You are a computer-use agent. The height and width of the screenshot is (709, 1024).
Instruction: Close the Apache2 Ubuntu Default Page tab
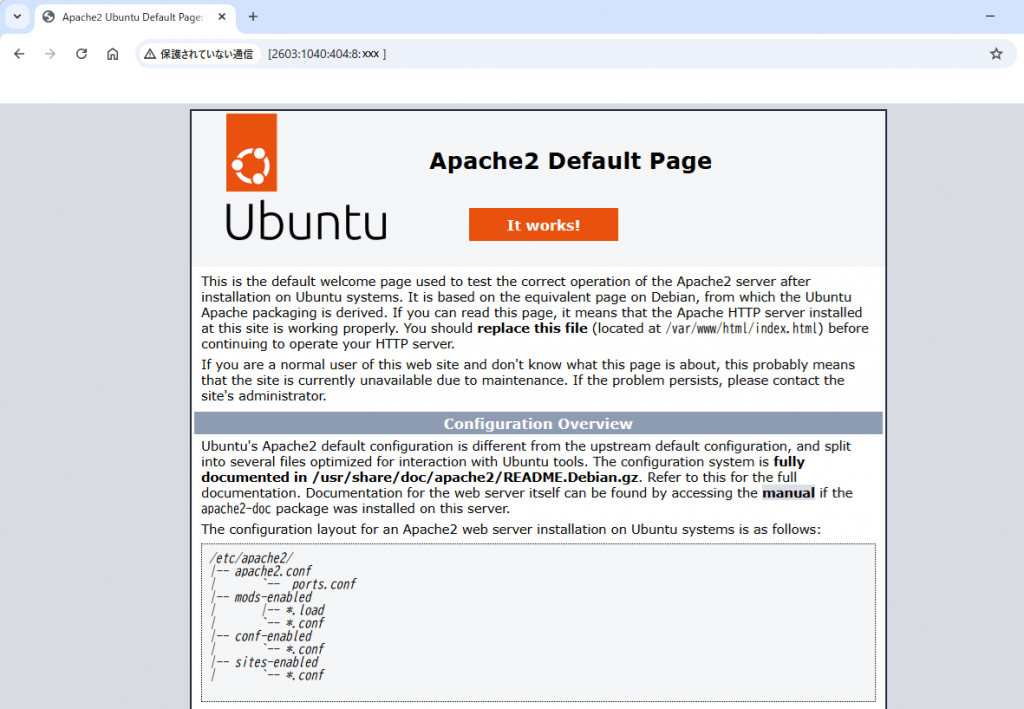222,17
